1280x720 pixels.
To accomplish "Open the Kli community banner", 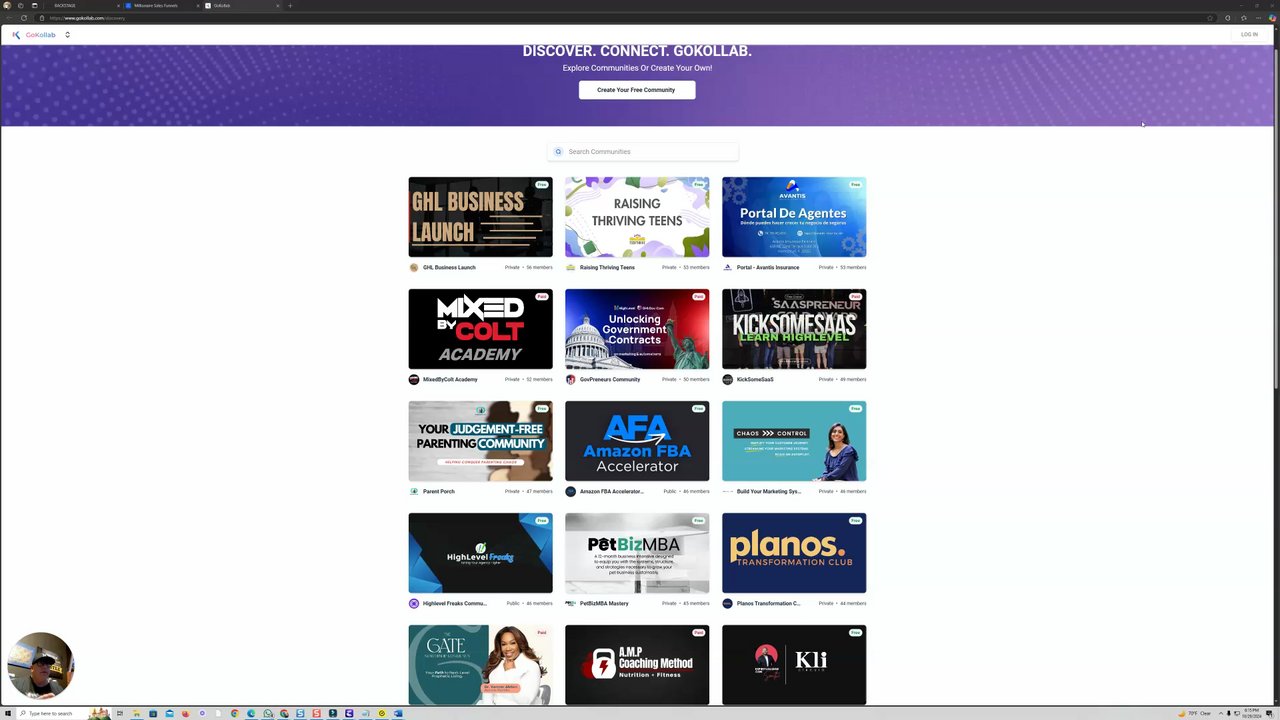I will 794,665.
